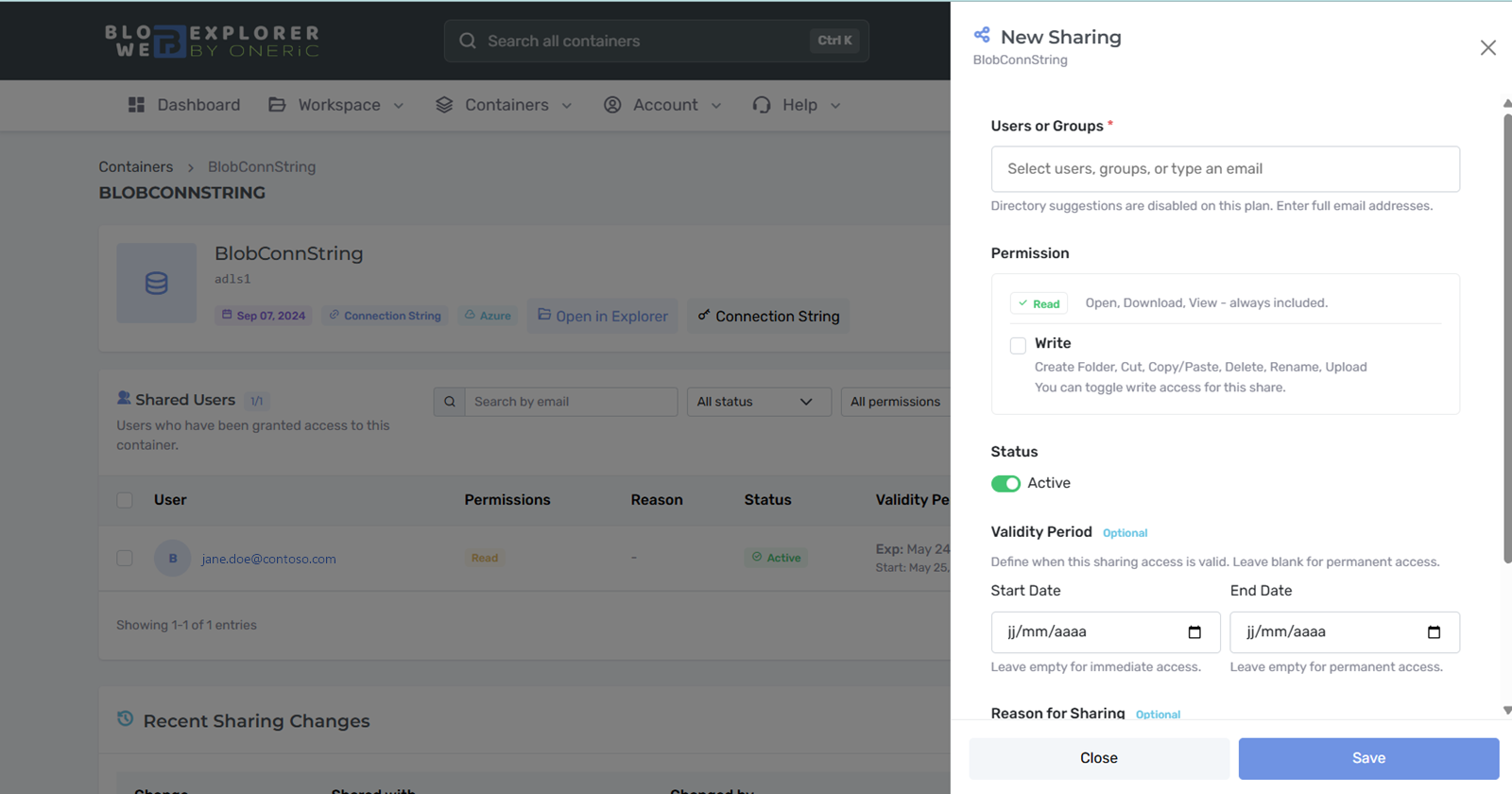1512x794 pixels.
Task: Click the End Date input field
Action: (1345, 632)
